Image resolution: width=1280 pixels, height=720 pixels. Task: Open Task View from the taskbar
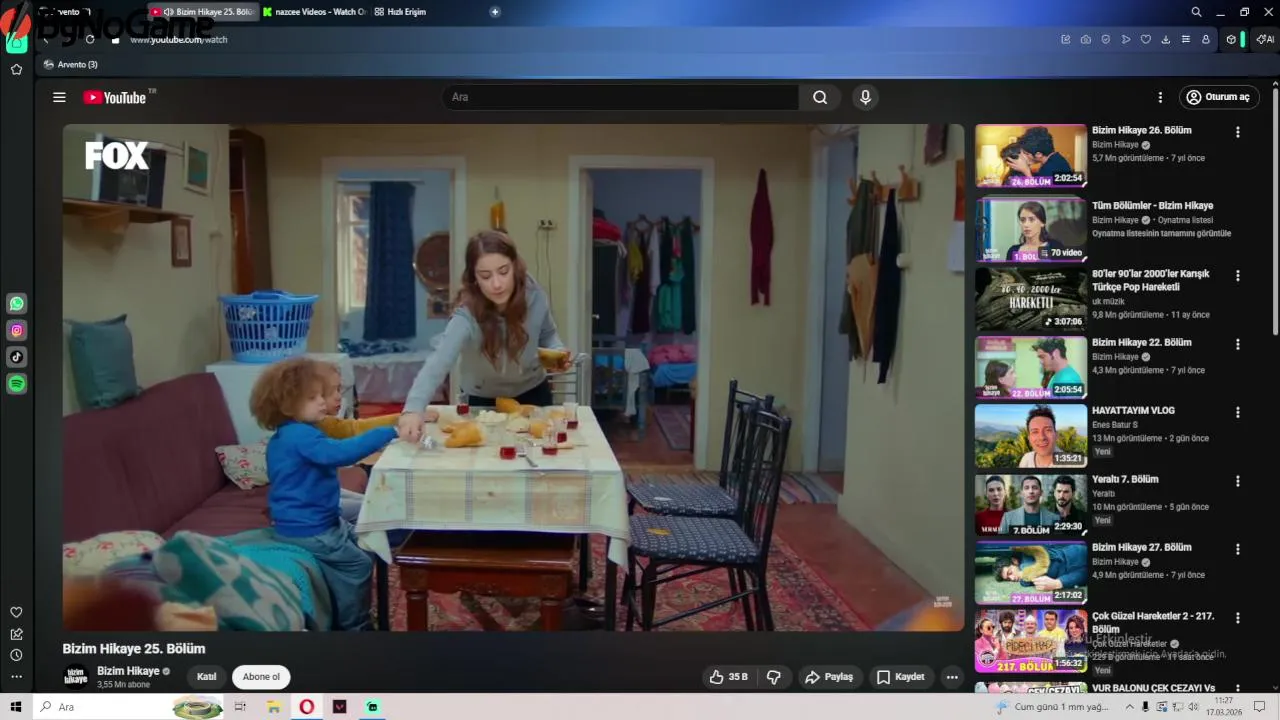click(240, 707)
